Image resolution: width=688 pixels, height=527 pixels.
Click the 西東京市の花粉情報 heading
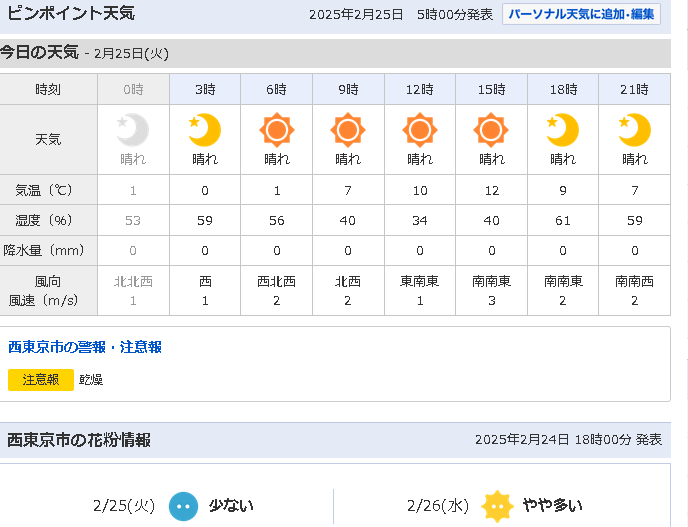pos(79,440)
